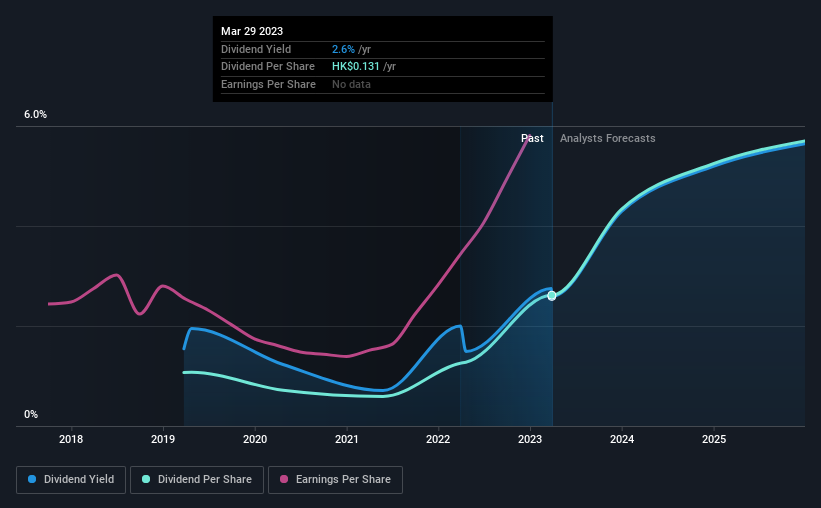Click the 2025 x-axis label
Viewport: 821px width, 508px height.
coord(714,439)
